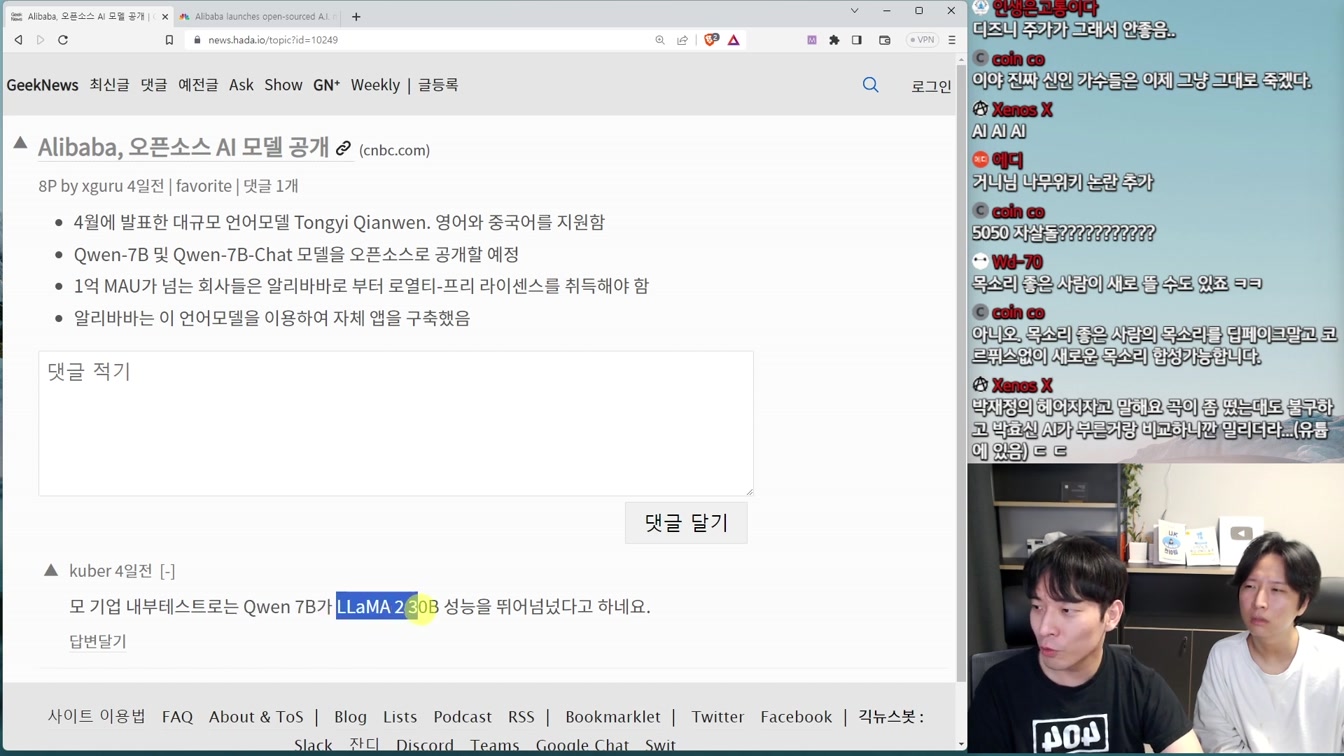Viewport: 1344px width, 756px height.
Task: Open the Twitter footer link
Action: 718,717
